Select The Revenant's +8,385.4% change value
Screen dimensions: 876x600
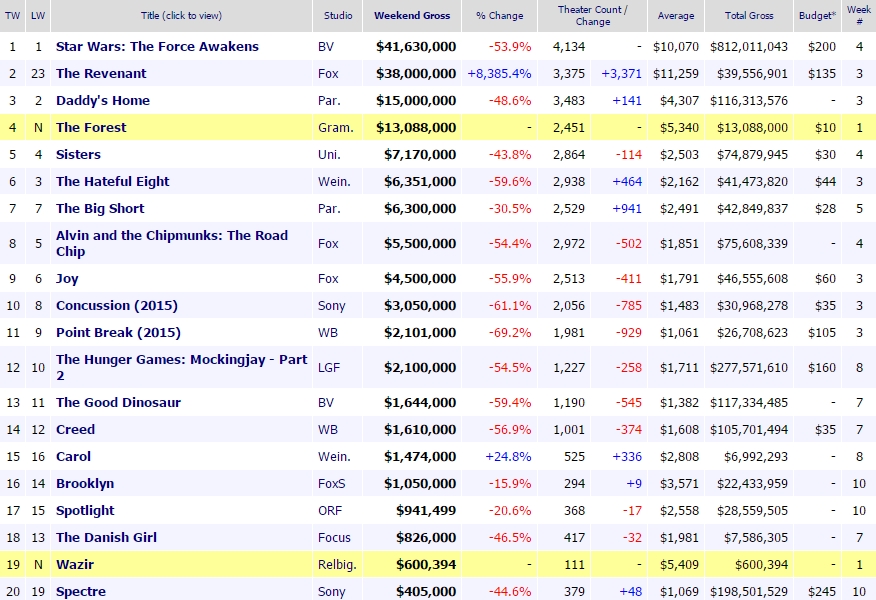pyautogui.click(x=499, y=73)
